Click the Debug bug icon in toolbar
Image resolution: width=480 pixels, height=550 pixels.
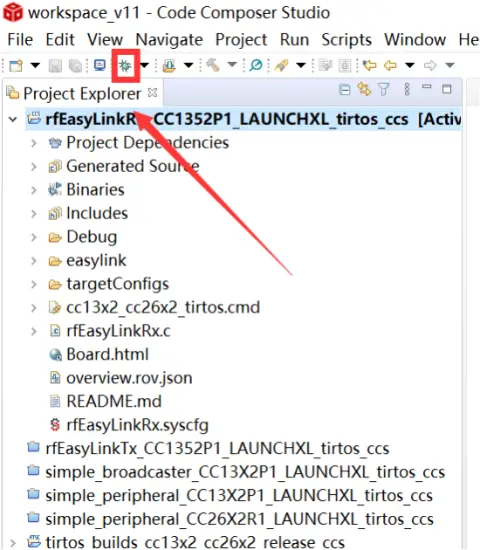tap(125, 65)
